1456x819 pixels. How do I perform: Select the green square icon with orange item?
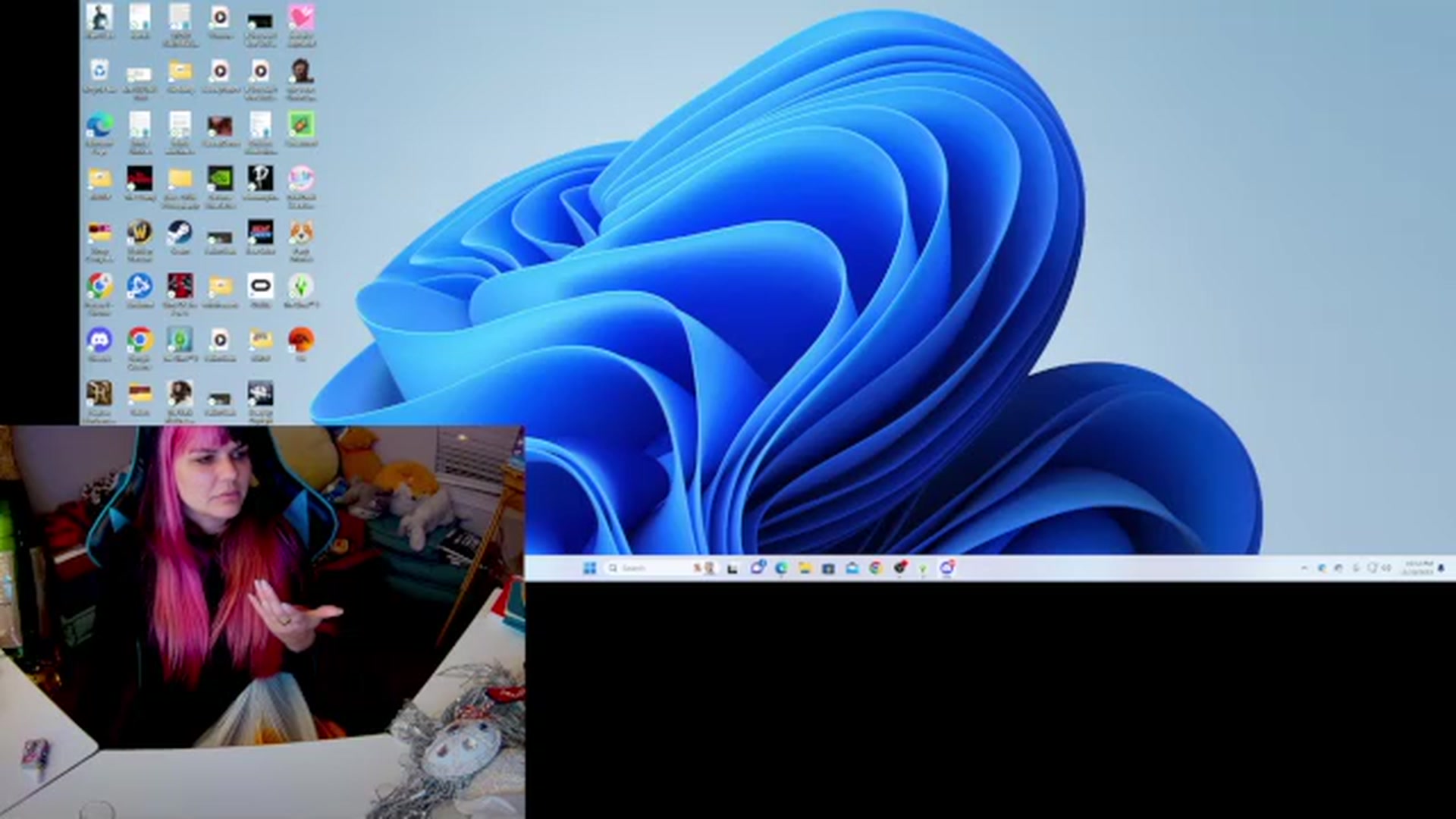click(301, 124)
